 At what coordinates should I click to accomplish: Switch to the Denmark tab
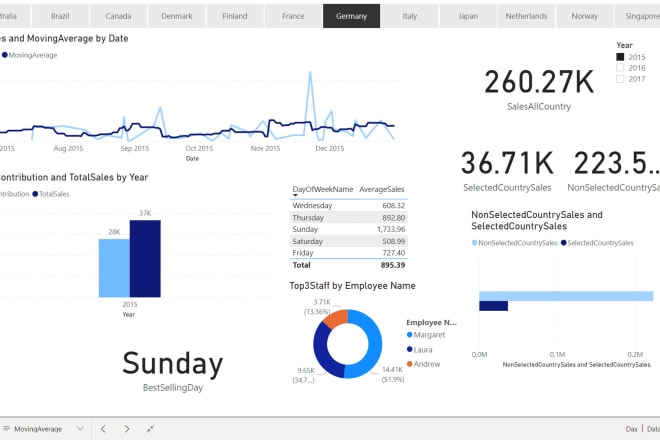[176, 16]
